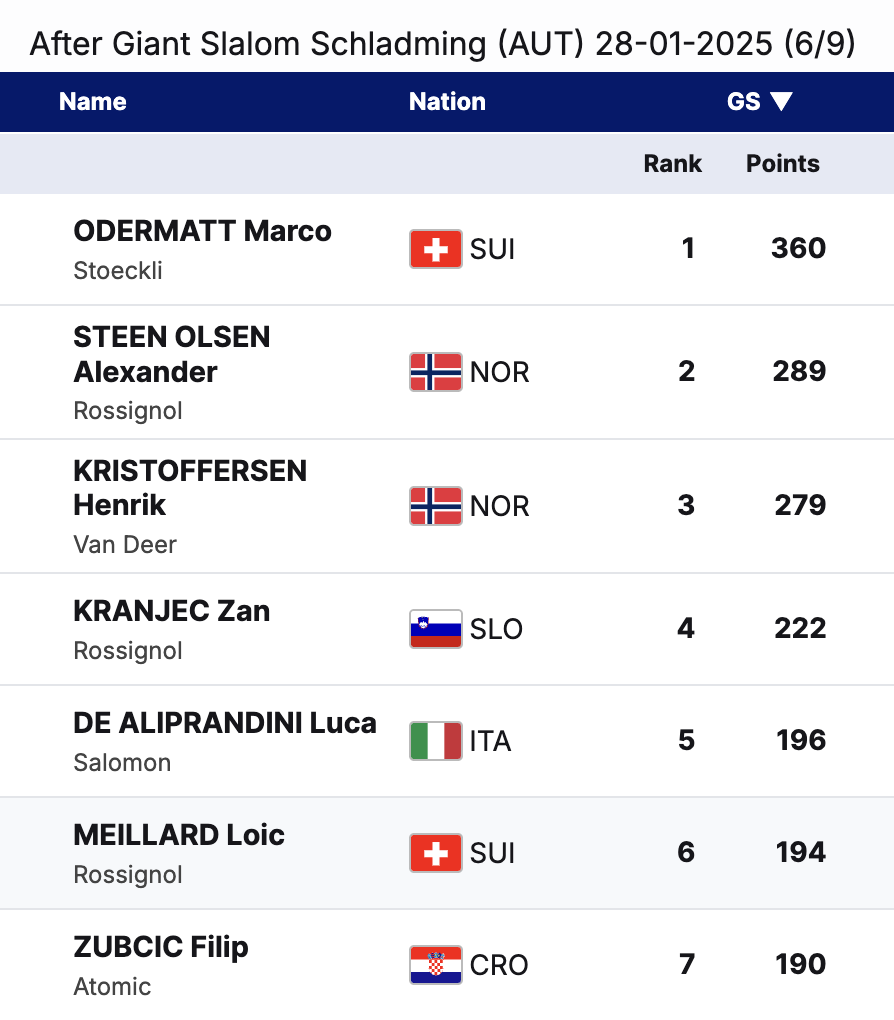Click Norway flag beside Steen Olsen
Viewport: 894px width, 1020px height.
pyautogui.click(x=436, y=372)
